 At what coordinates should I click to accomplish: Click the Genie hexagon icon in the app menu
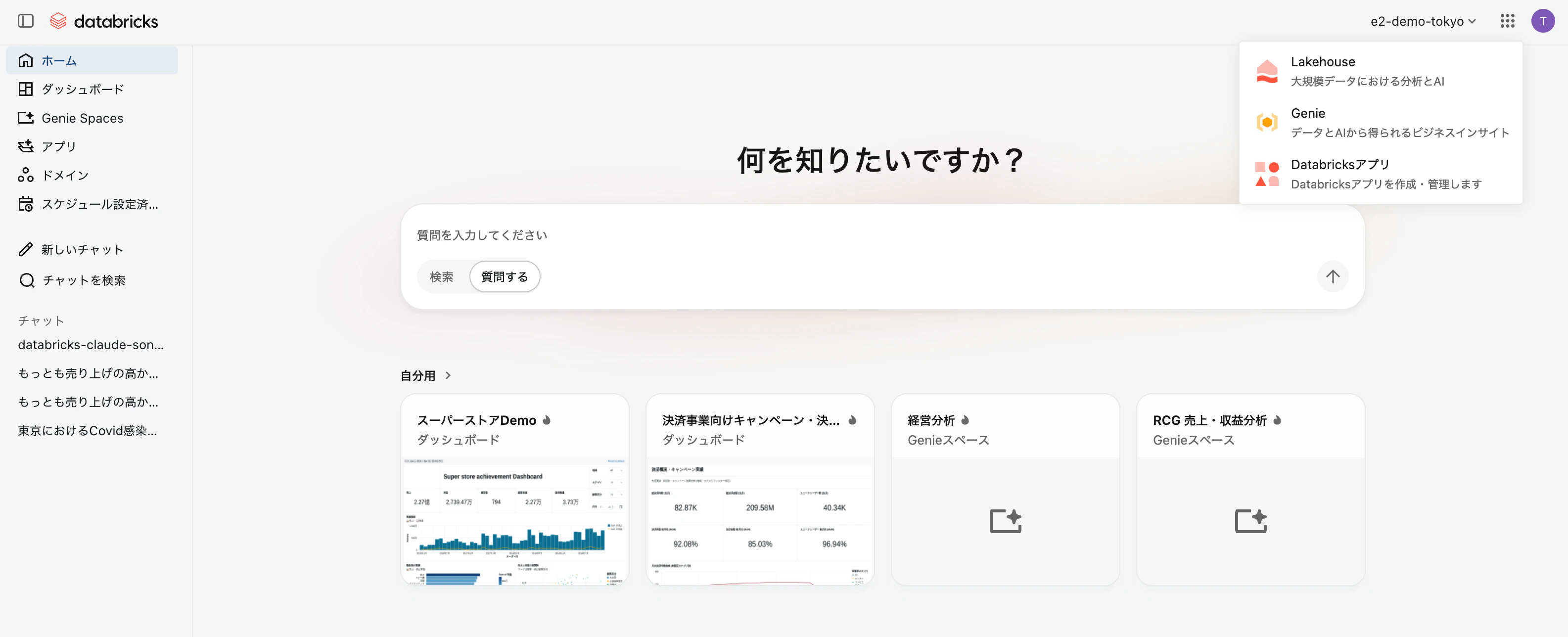point(1267,122)
